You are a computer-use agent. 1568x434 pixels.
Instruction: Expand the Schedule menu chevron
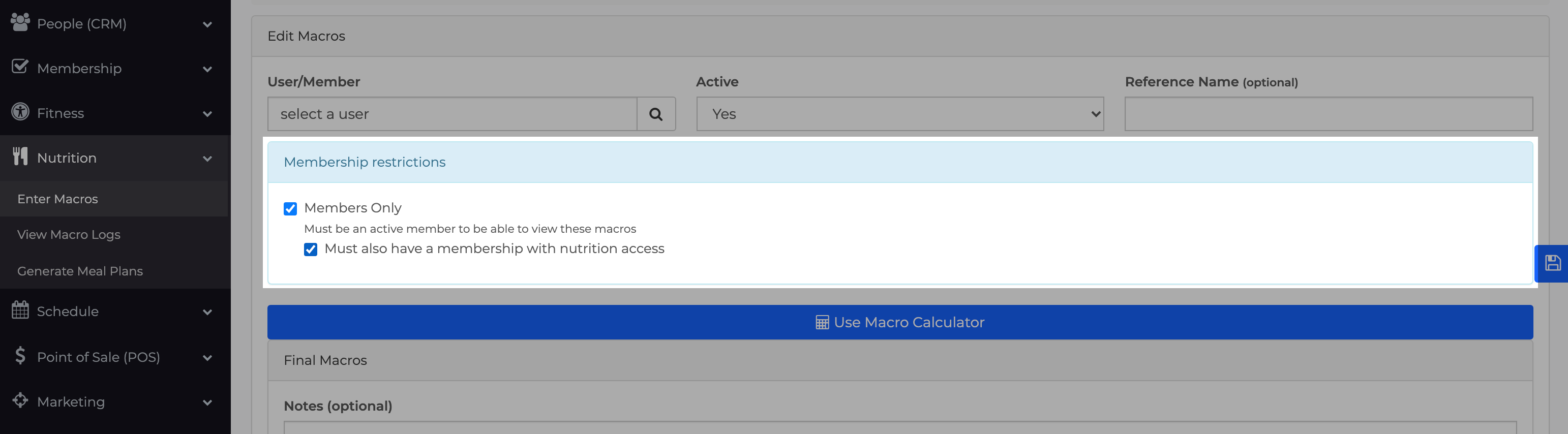pos(207,312)
